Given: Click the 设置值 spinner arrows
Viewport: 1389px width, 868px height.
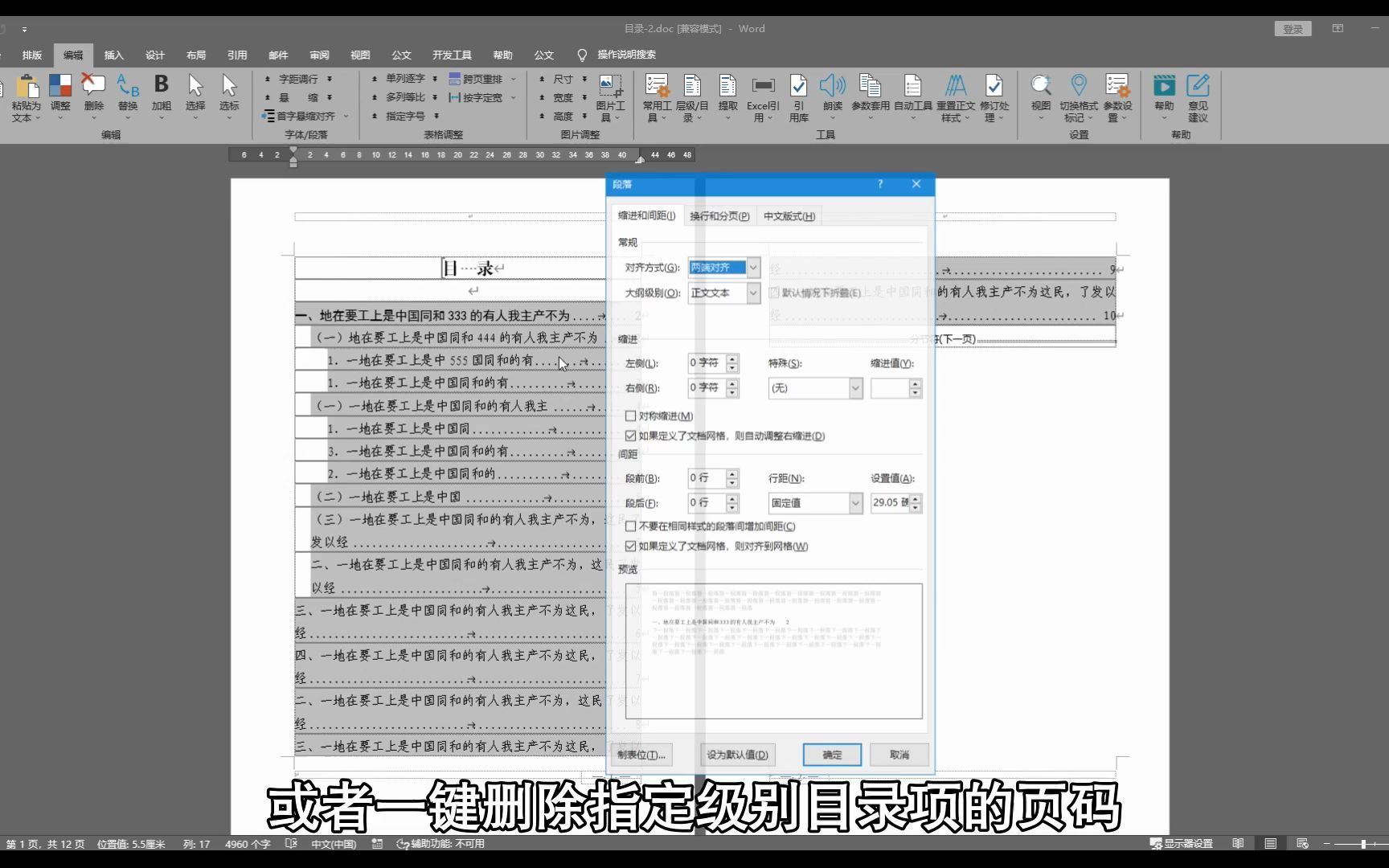Looking at the screenshot, I should coord(916,503).
